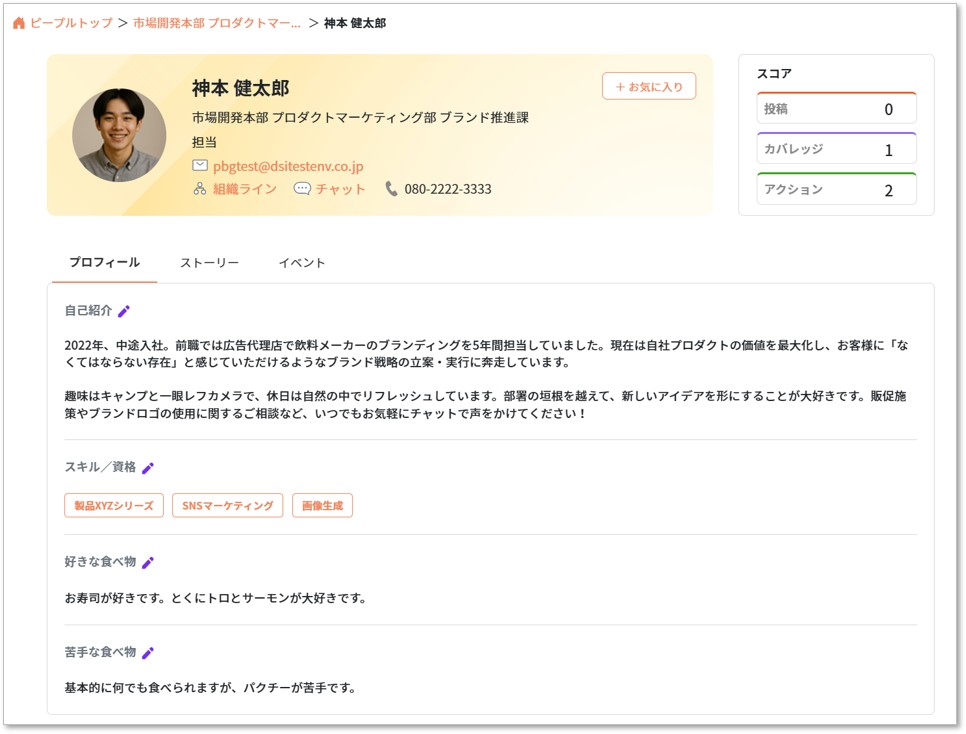Click the 好きな食べ物 section label
Image resolution: width=966 pixels, height=734 pixels.
tap(100, 562)
